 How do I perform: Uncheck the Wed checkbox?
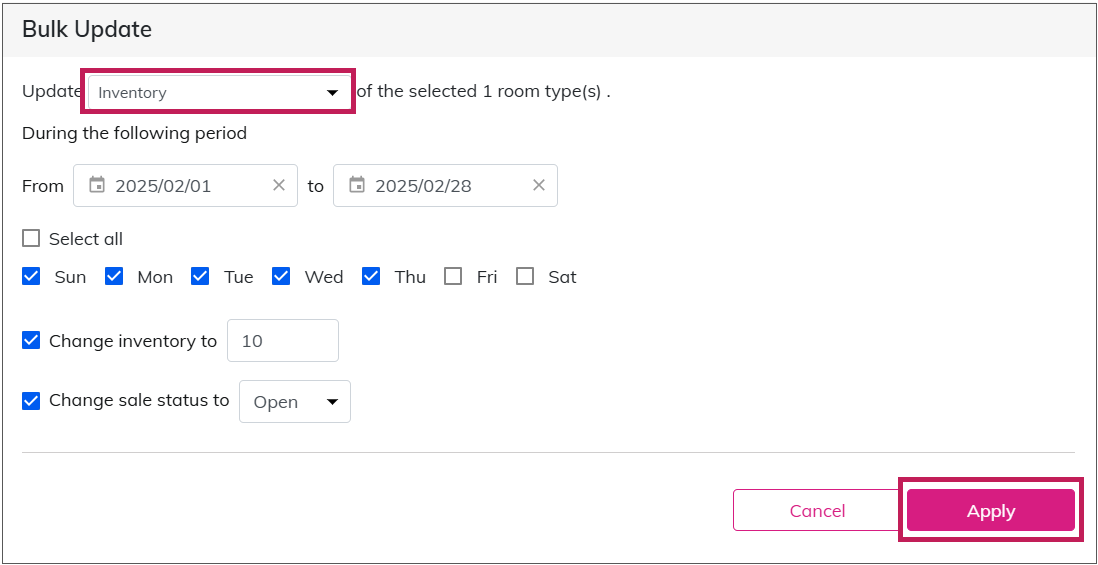[x=282, y=277]
